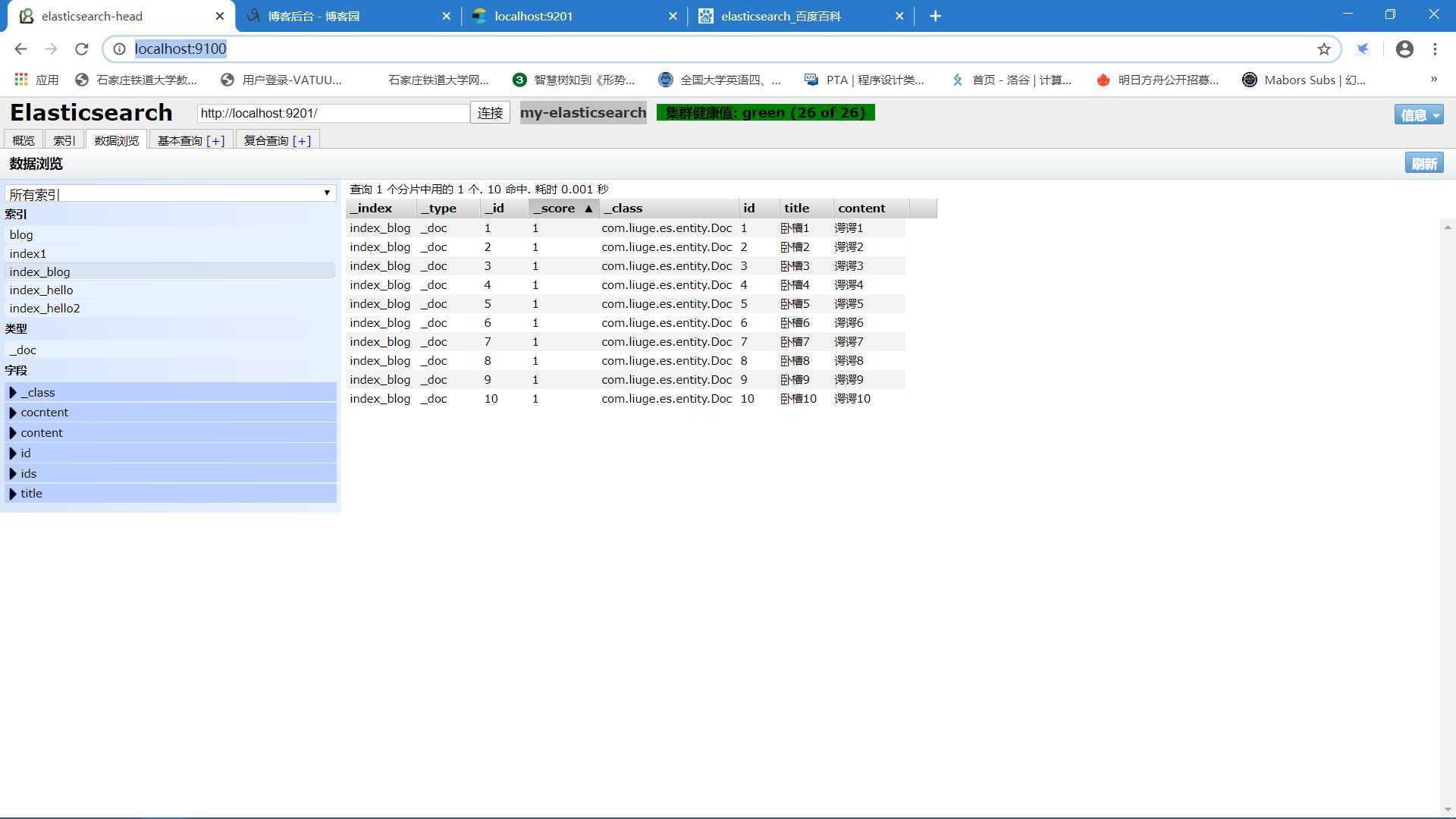
Task: Close the elasticsearch-head tab
Action: [x=220, y=16]
